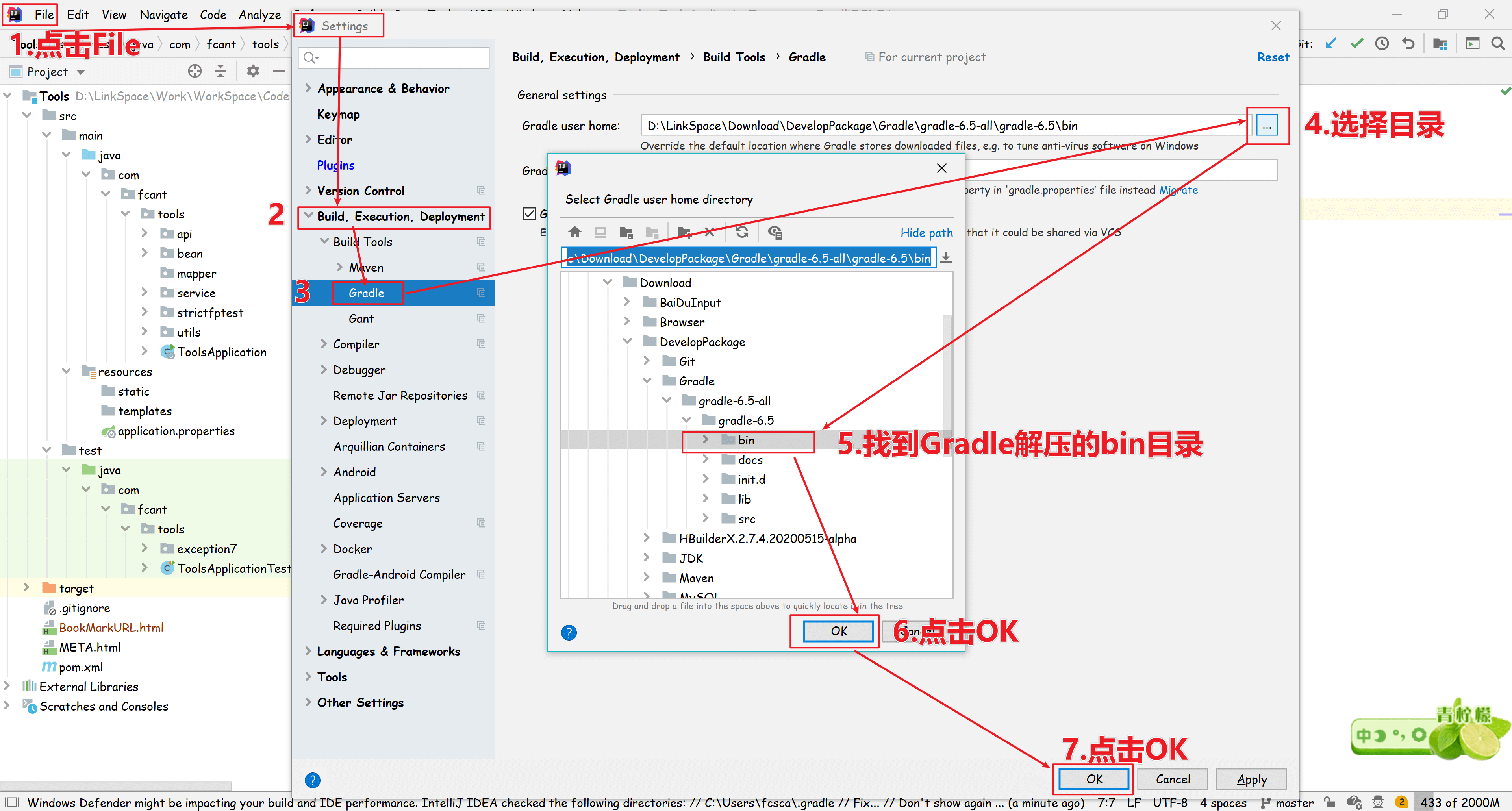This screenshot has width=1512, height=811.
Task: Toggle the checkbox below Gradle general settings
Action: (x=529, y=214)
